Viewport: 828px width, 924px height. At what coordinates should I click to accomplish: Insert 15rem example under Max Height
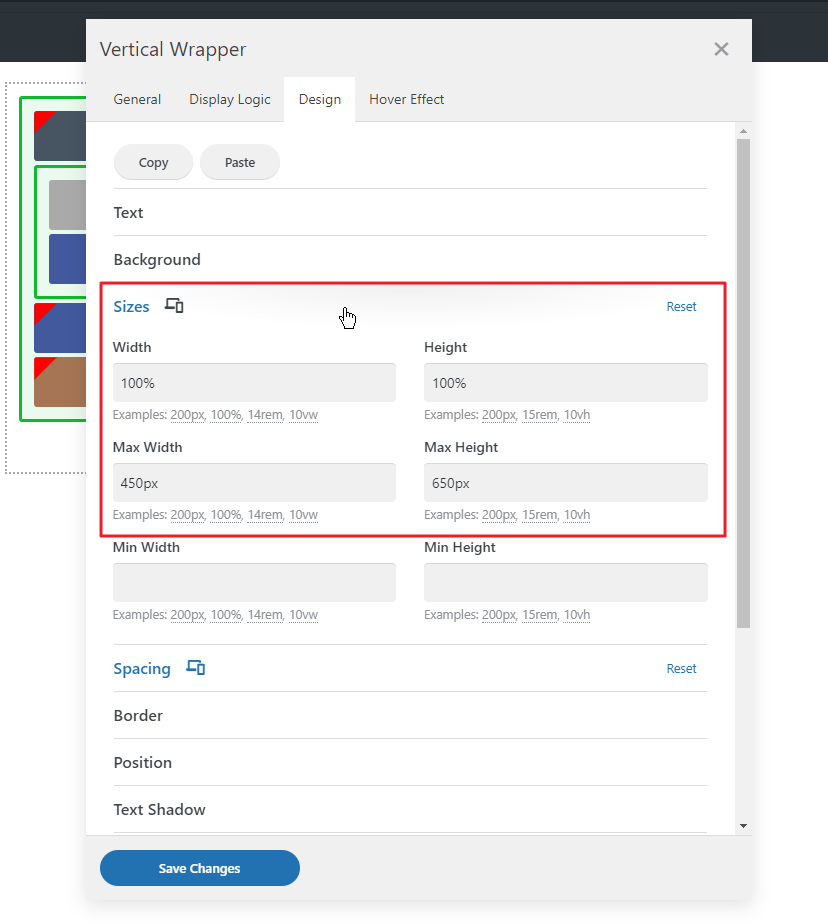pyautogui.click(x=540, y=515)
